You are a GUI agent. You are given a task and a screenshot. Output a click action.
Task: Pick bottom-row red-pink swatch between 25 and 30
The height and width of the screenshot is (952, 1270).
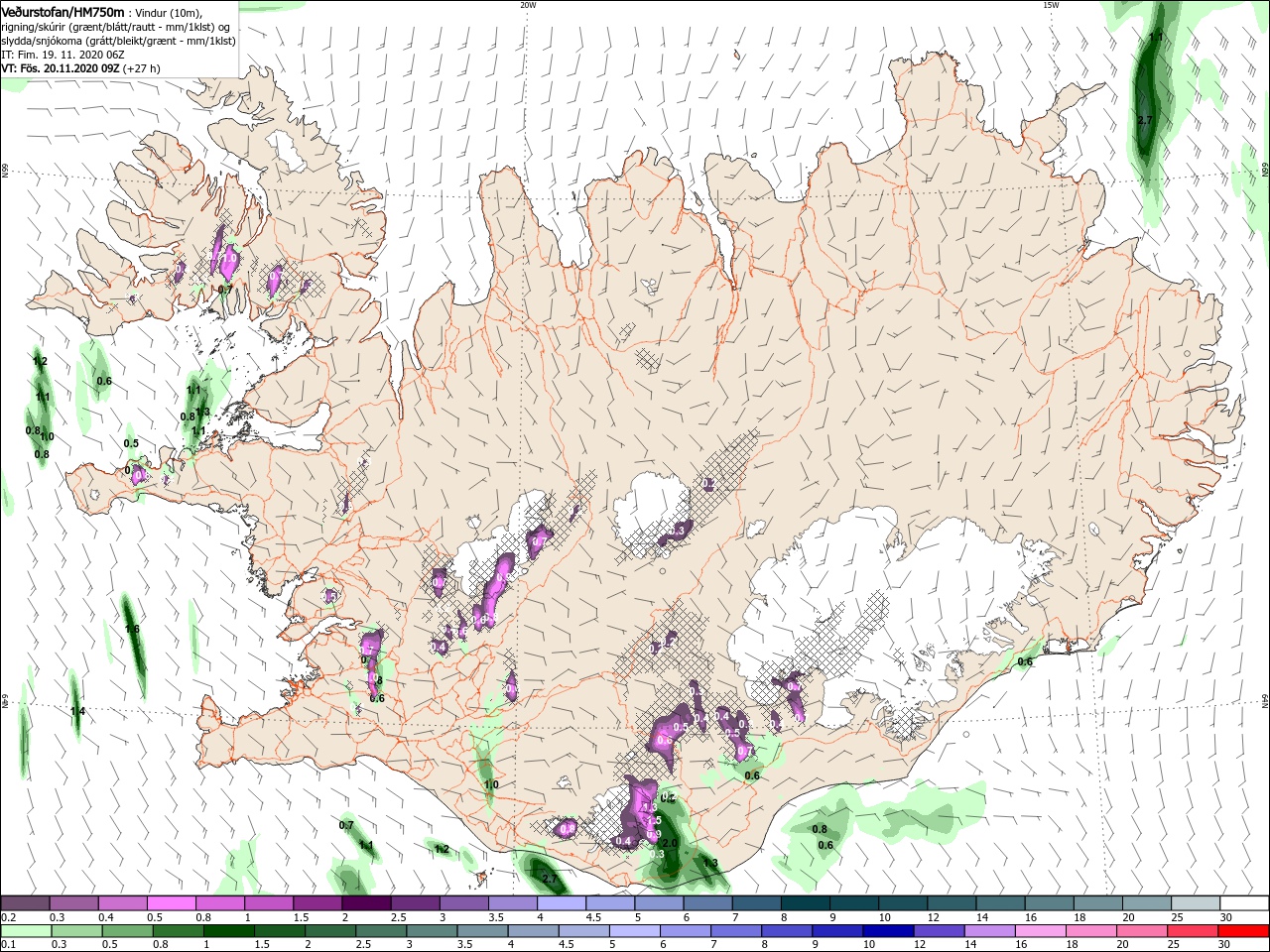pos(1192,931)
